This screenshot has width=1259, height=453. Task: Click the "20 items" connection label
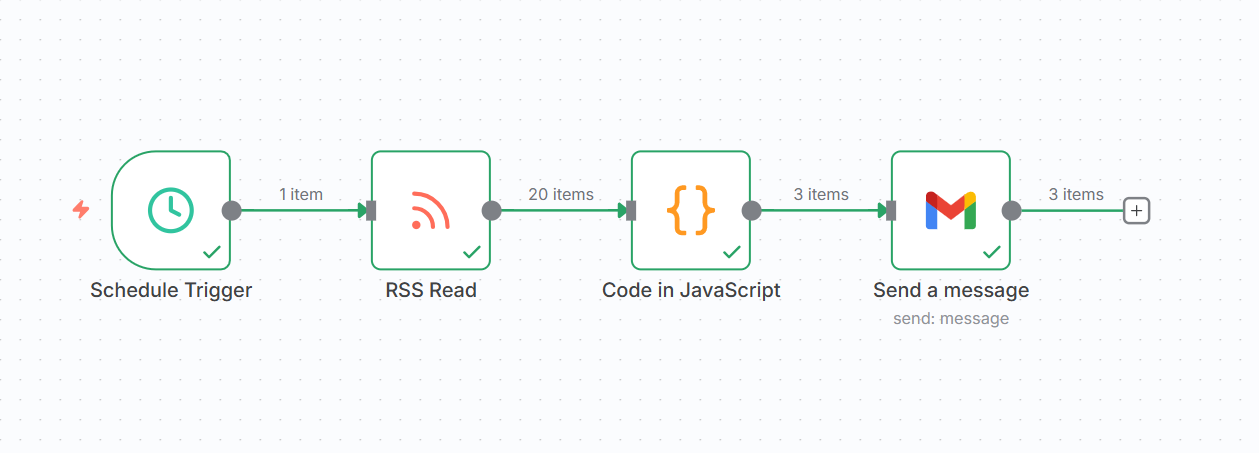coord(561,194)
